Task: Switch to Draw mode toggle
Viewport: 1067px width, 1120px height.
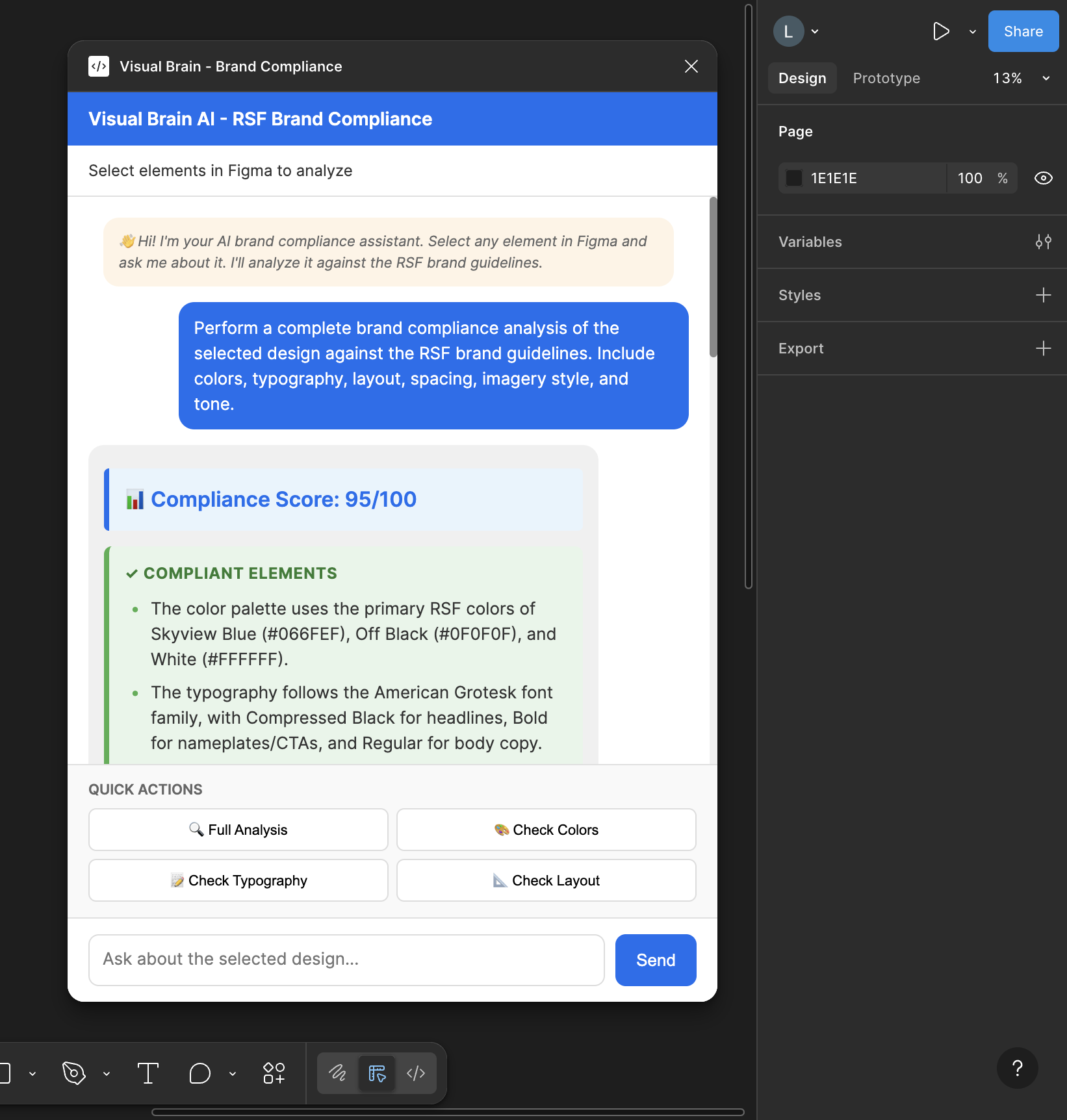Action: [x=337, y=1073]
